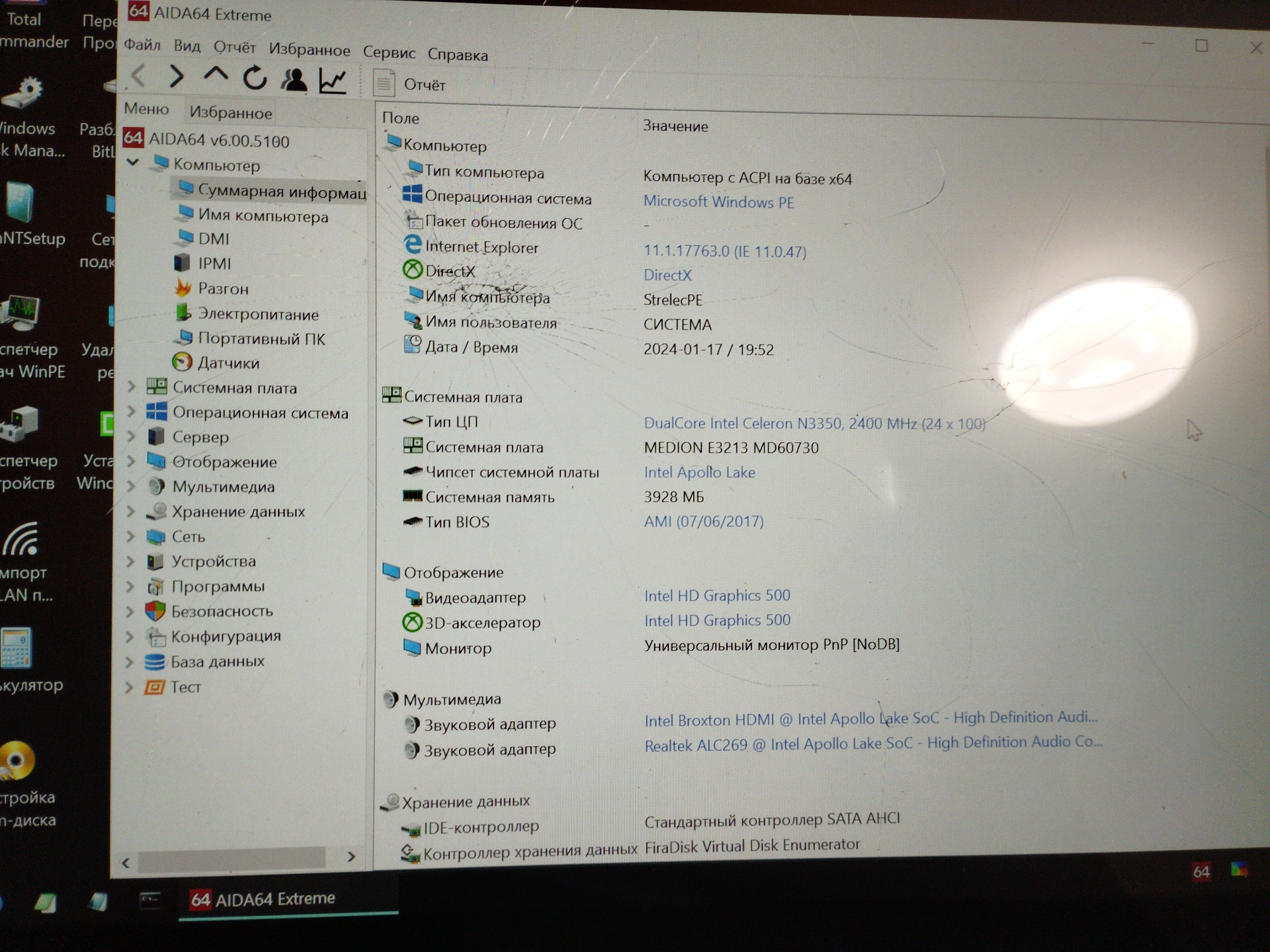Click the База данных tree icon
1270x952 pixels.
pos(155,662)
